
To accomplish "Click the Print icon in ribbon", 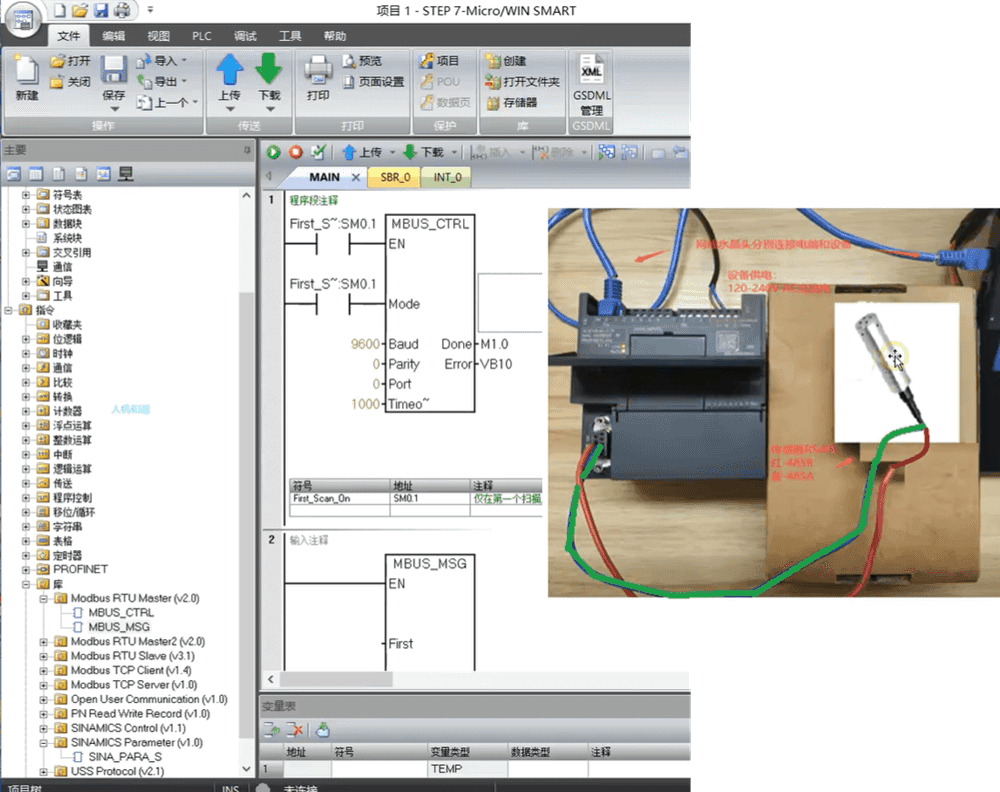I will 318,71.
